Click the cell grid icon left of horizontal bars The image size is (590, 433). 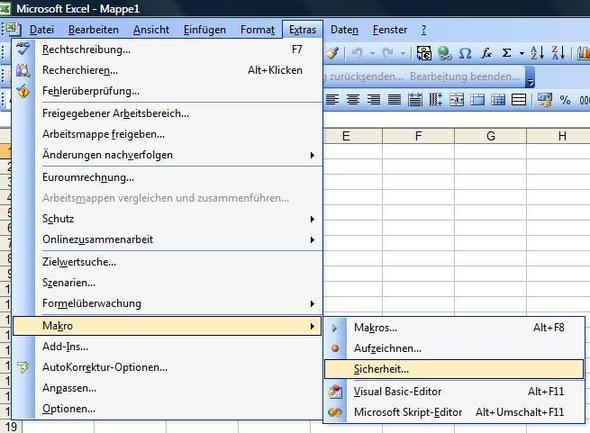click(x=498, y=100)
